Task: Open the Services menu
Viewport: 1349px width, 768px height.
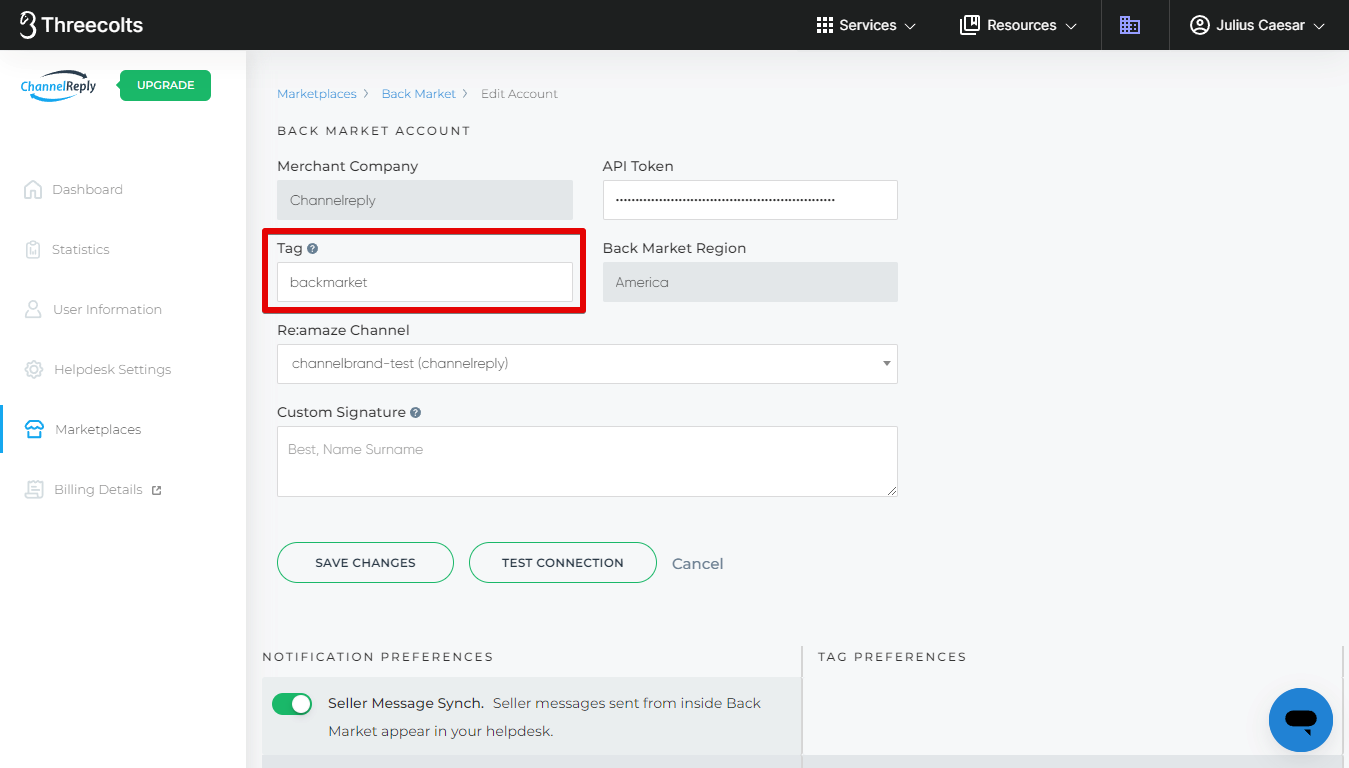Action: 866,25
